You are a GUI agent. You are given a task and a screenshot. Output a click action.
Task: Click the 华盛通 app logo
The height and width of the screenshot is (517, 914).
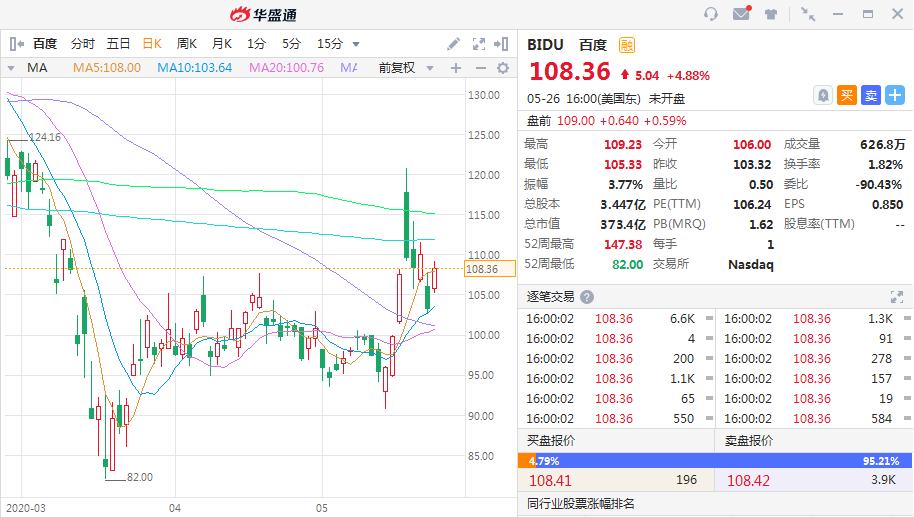coord(263,15)
